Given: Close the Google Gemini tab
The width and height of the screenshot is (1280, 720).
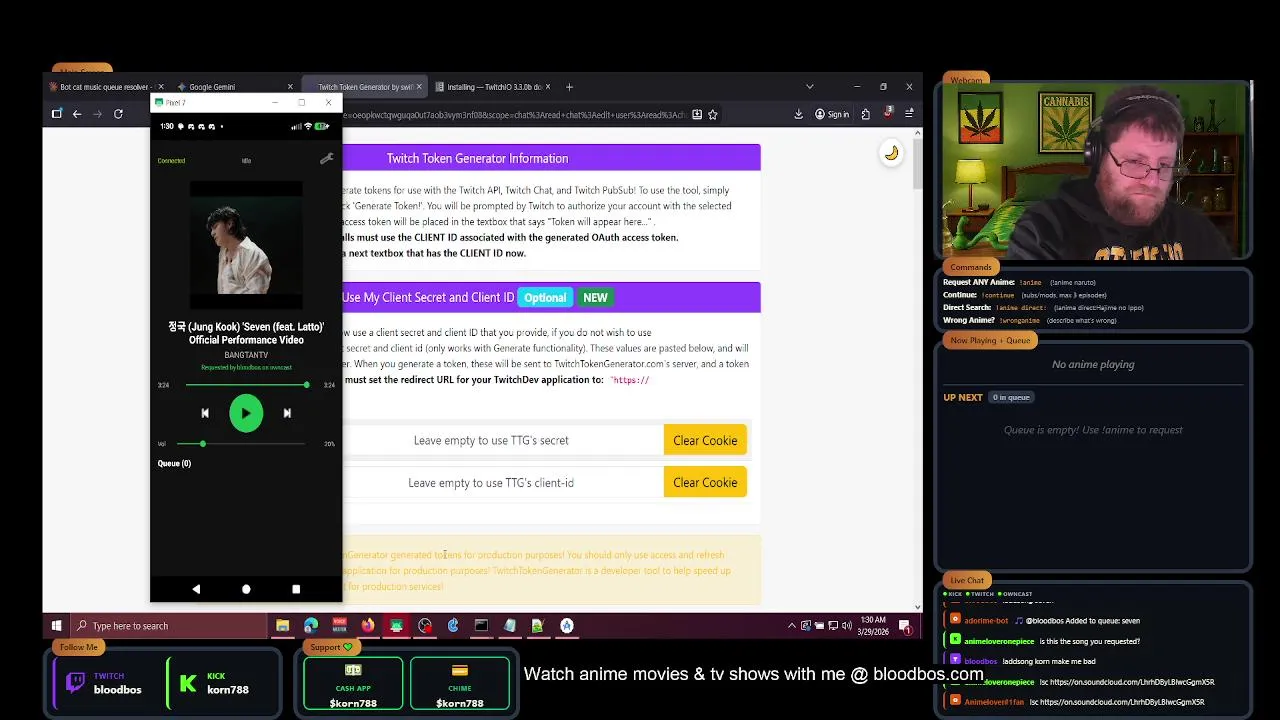Looking at the screenshot, I should pyautogui.click(x=290, y=87).
